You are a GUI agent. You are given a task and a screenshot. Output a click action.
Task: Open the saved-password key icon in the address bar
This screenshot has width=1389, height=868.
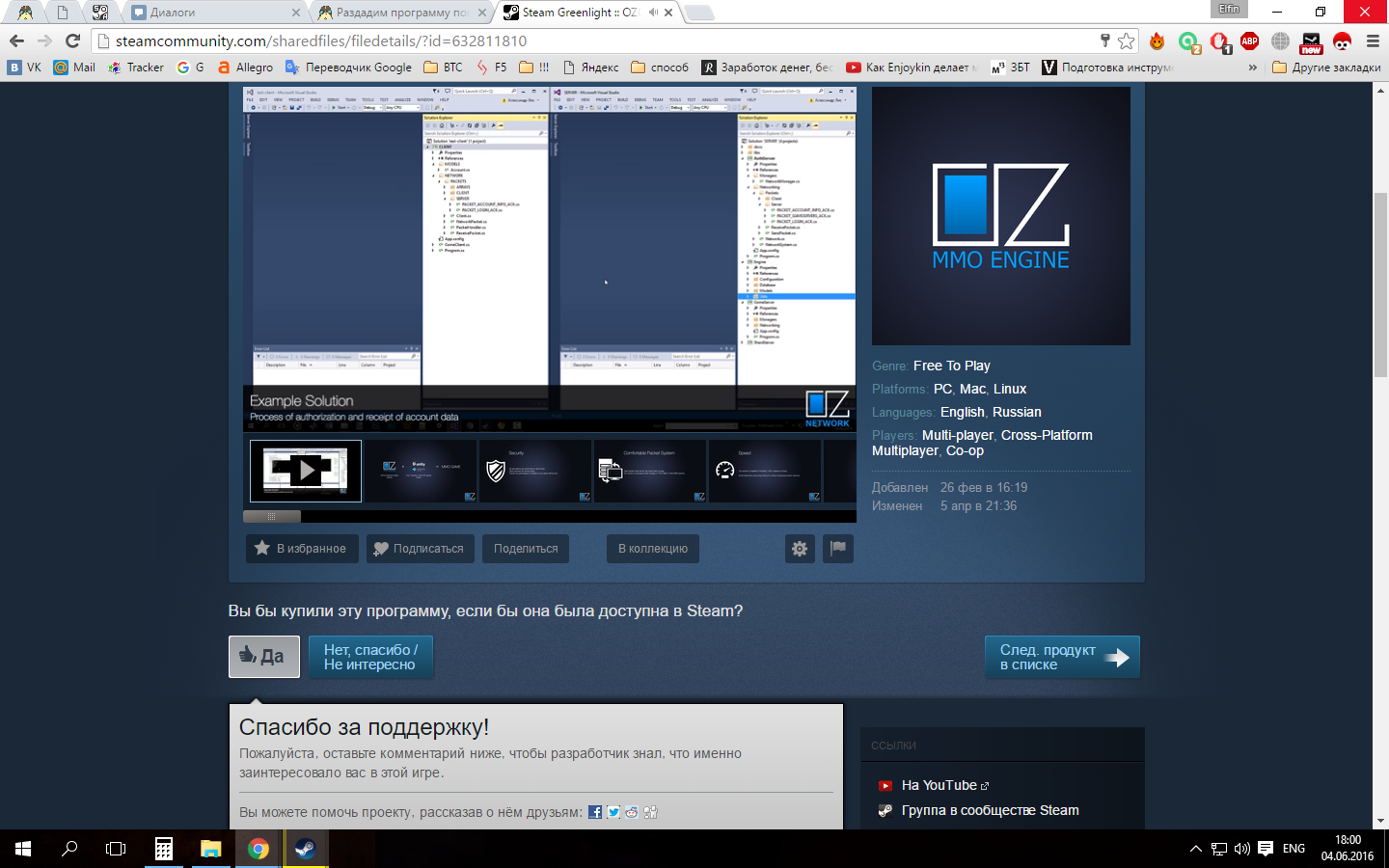click(1105, 41)
